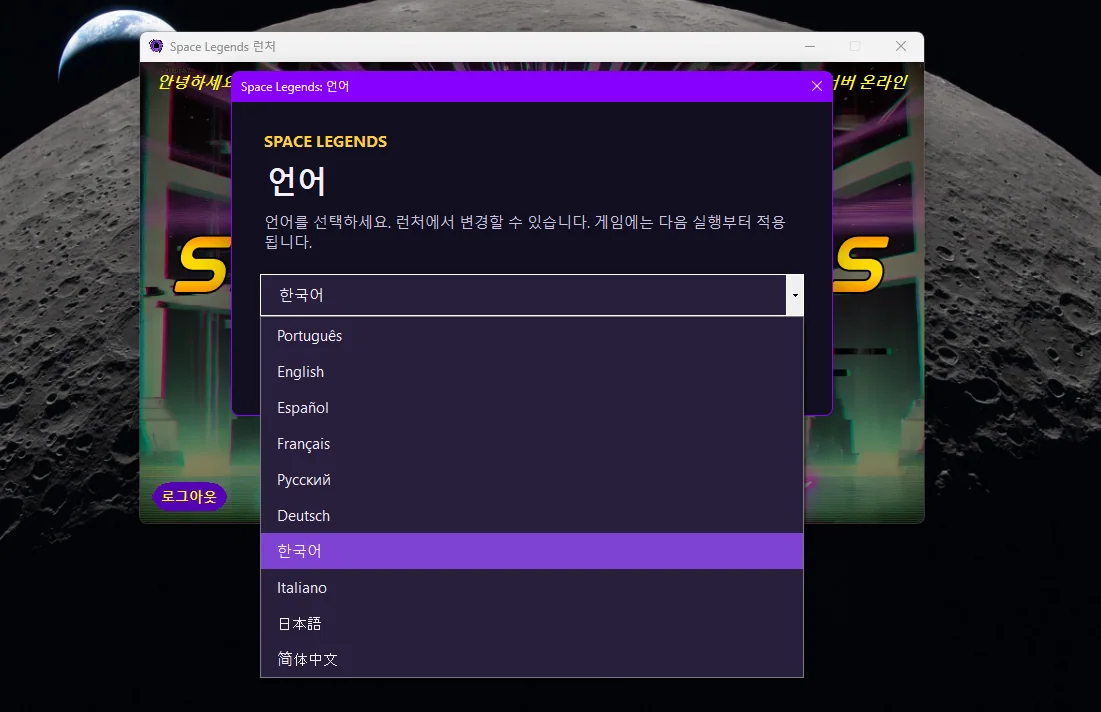Choose Русский from the list
The height and width of the screenshot is (712, 1101).
point(532,480)
